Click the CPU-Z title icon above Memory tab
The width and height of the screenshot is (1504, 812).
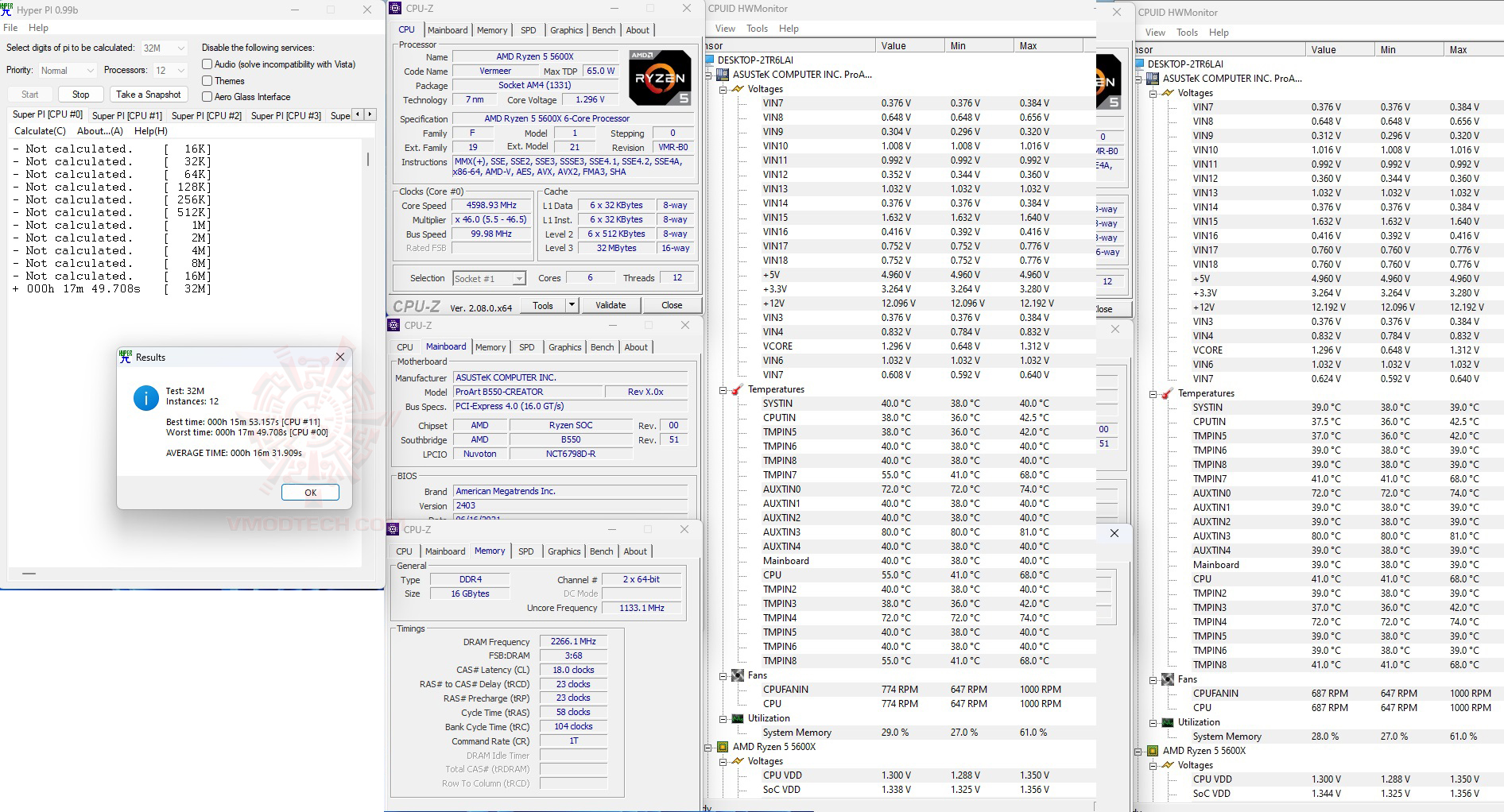[393, 529]
